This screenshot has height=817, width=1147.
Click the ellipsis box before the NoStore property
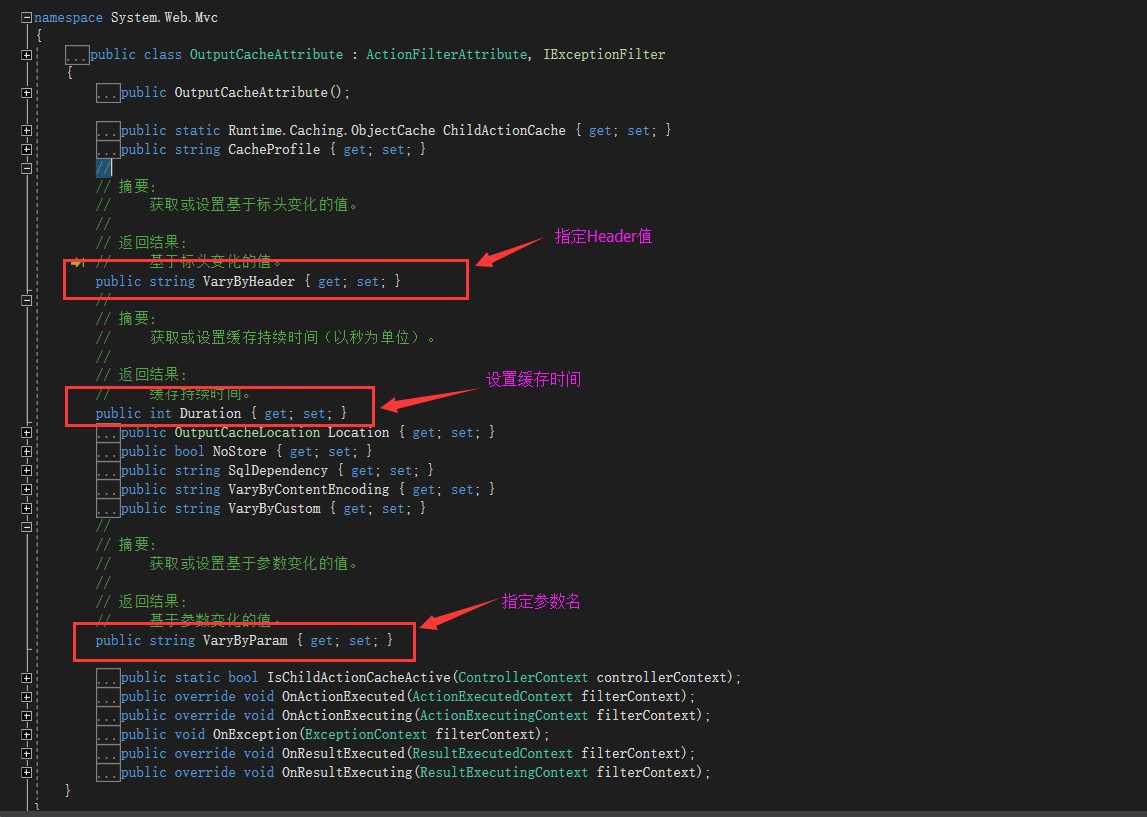(x=108, y=452)
